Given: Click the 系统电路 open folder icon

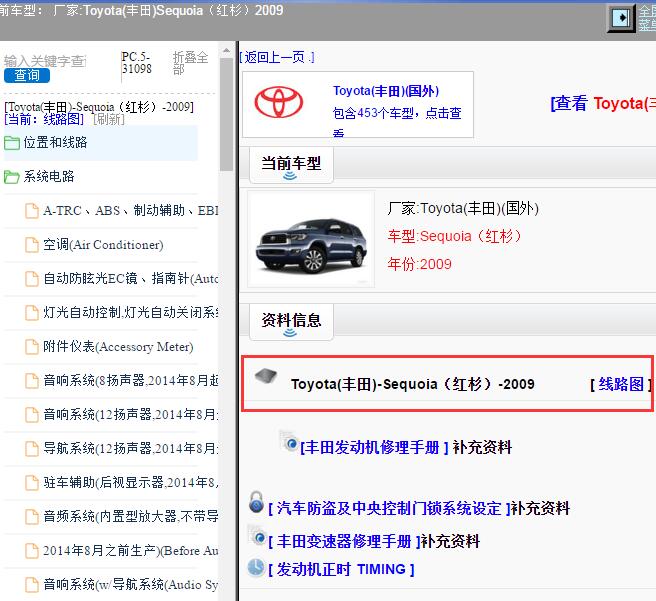Looking at the screenshot, I should [x=12, y=177].
